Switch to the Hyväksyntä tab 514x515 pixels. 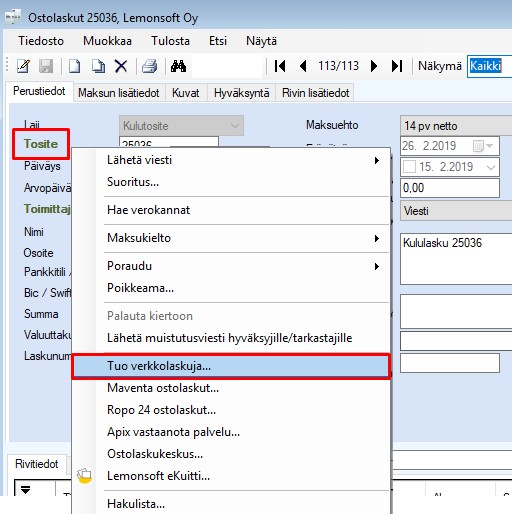(241, 93)
